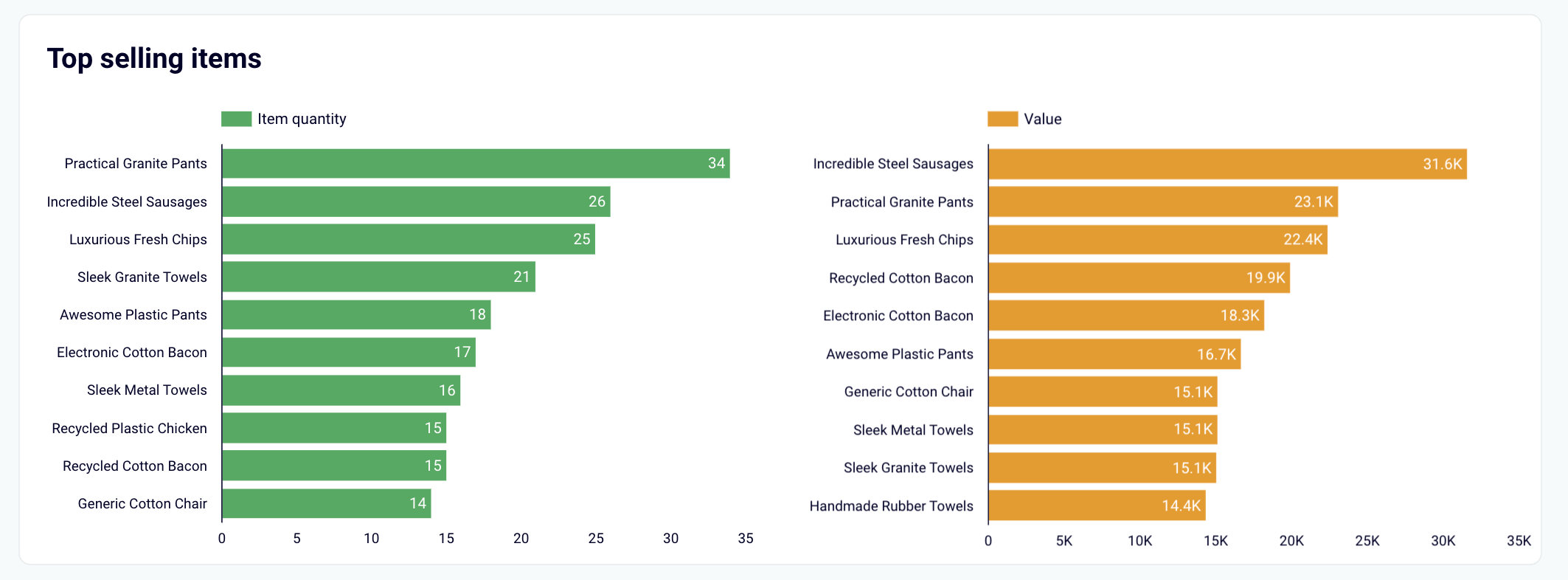The width and height of the screenshot is (1568, 580).
Task: Click the Recycled Cotton Bacon 19.9K bar
Action: click(1139, 277)
